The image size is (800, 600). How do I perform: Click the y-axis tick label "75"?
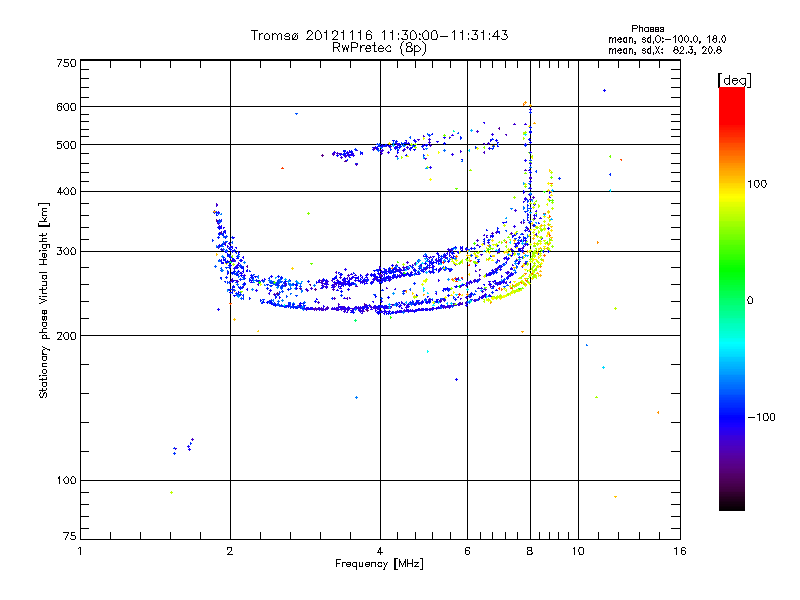[x=70, y=536]
